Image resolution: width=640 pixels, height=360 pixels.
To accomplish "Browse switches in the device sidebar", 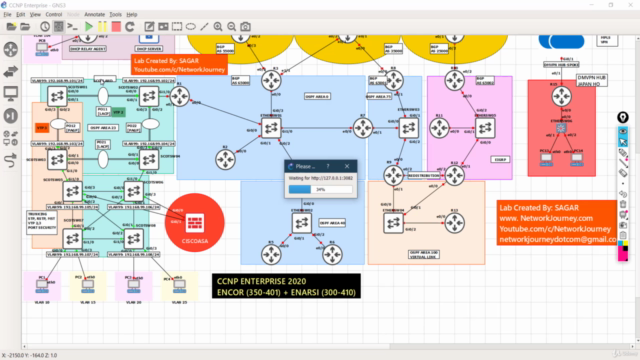I will (x=11, y=72).
